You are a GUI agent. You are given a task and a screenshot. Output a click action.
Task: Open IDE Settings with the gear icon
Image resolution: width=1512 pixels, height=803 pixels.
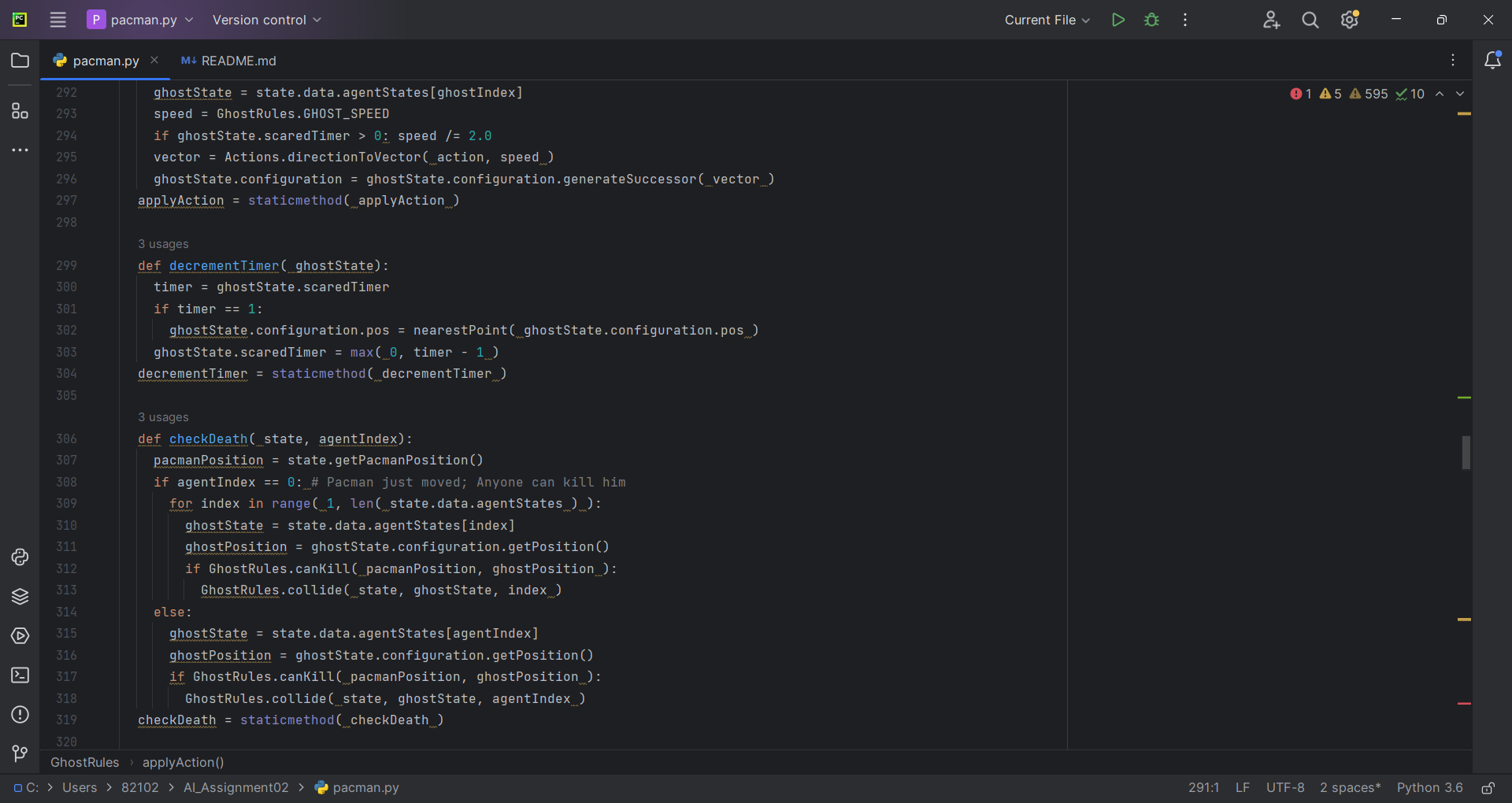1350,20
